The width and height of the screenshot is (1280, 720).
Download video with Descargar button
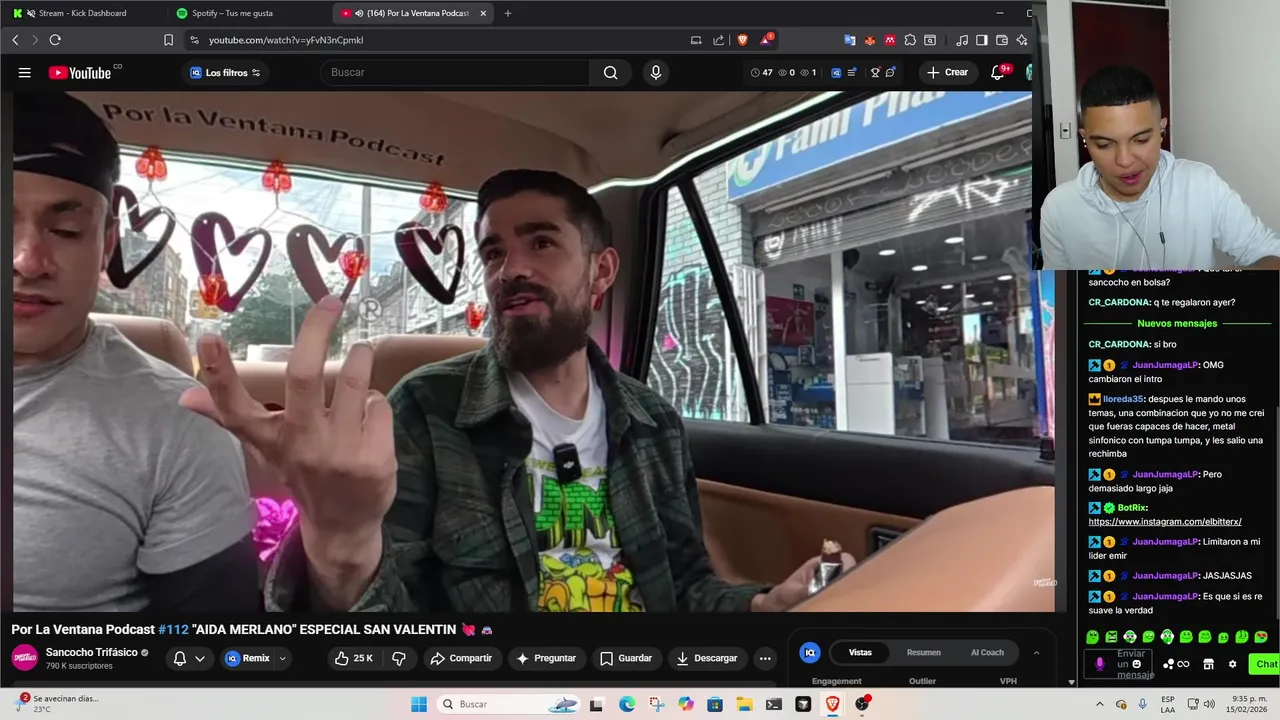point(707,658)
